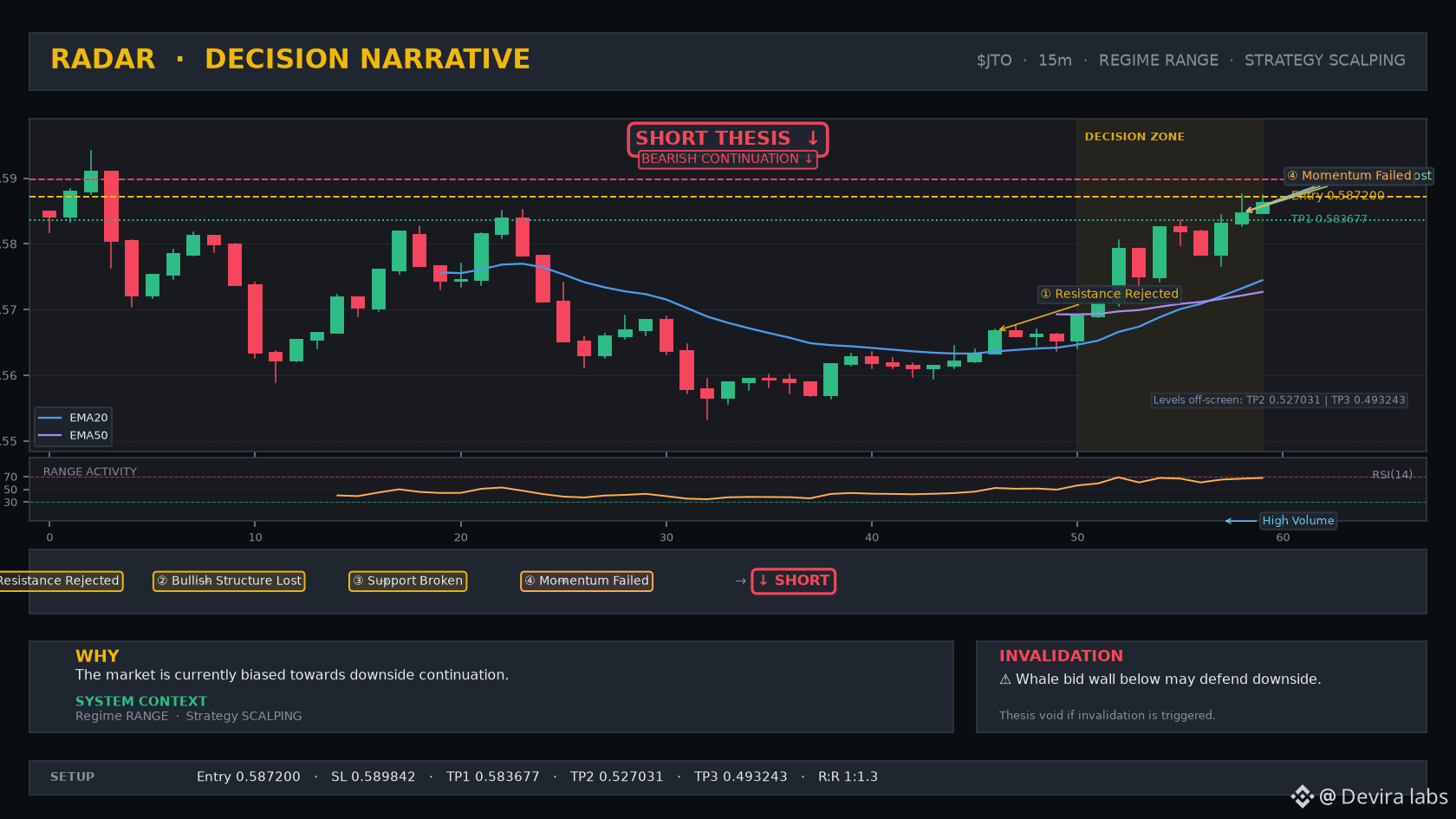
Task: Click the $JTO ticker in header
Action: [x=994, y=61]
